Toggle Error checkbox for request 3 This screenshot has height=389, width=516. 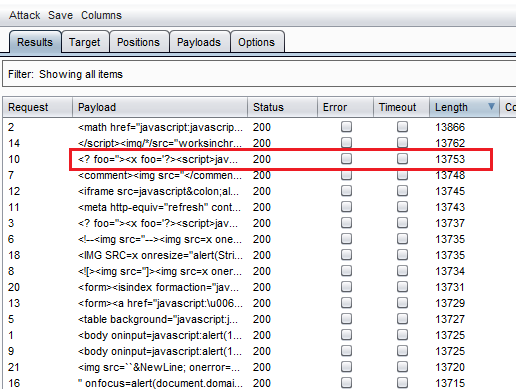pos(346,223)
